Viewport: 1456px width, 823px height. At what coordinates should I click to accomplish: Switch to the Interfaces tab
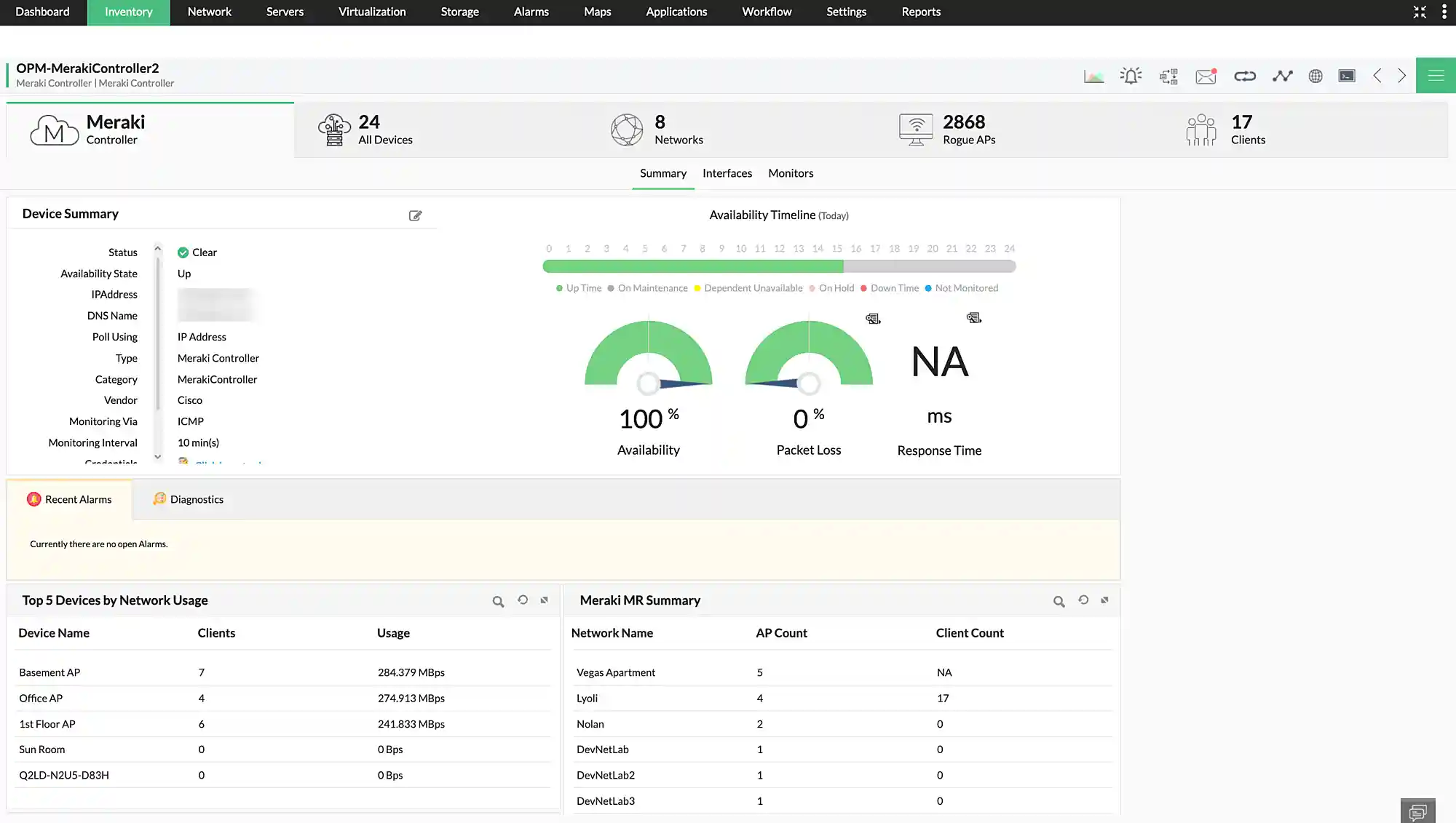[727, 173]
